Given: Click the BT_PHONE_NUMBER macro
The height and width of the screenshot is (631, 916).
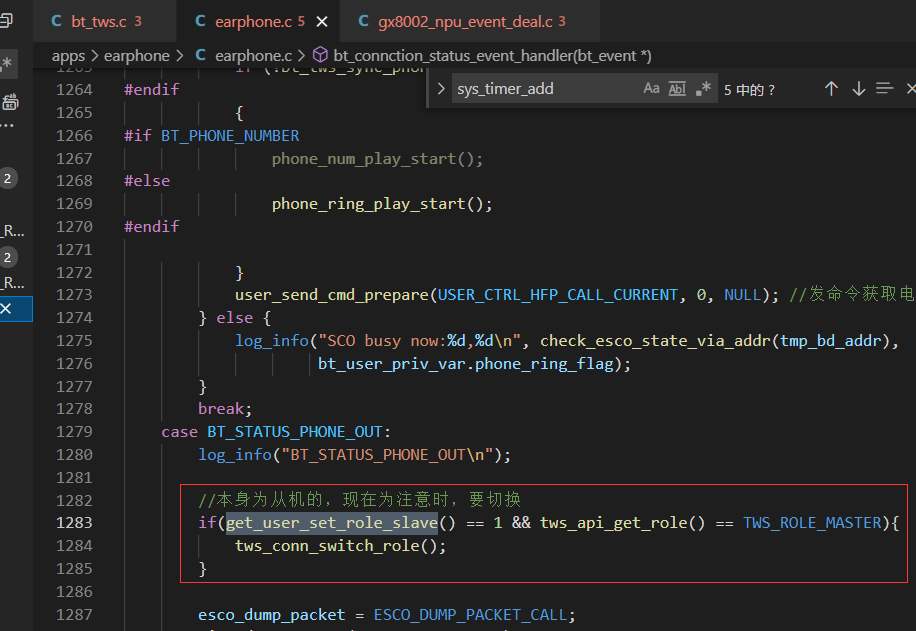Looking at the screenshot, I should (x=230, y=136).
